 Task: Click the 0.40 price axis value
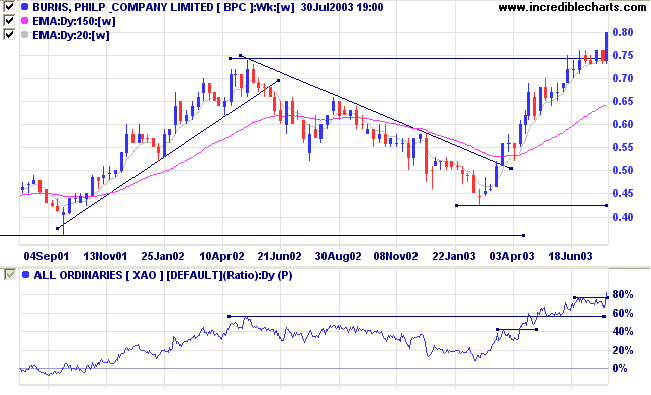pos(623,217)
